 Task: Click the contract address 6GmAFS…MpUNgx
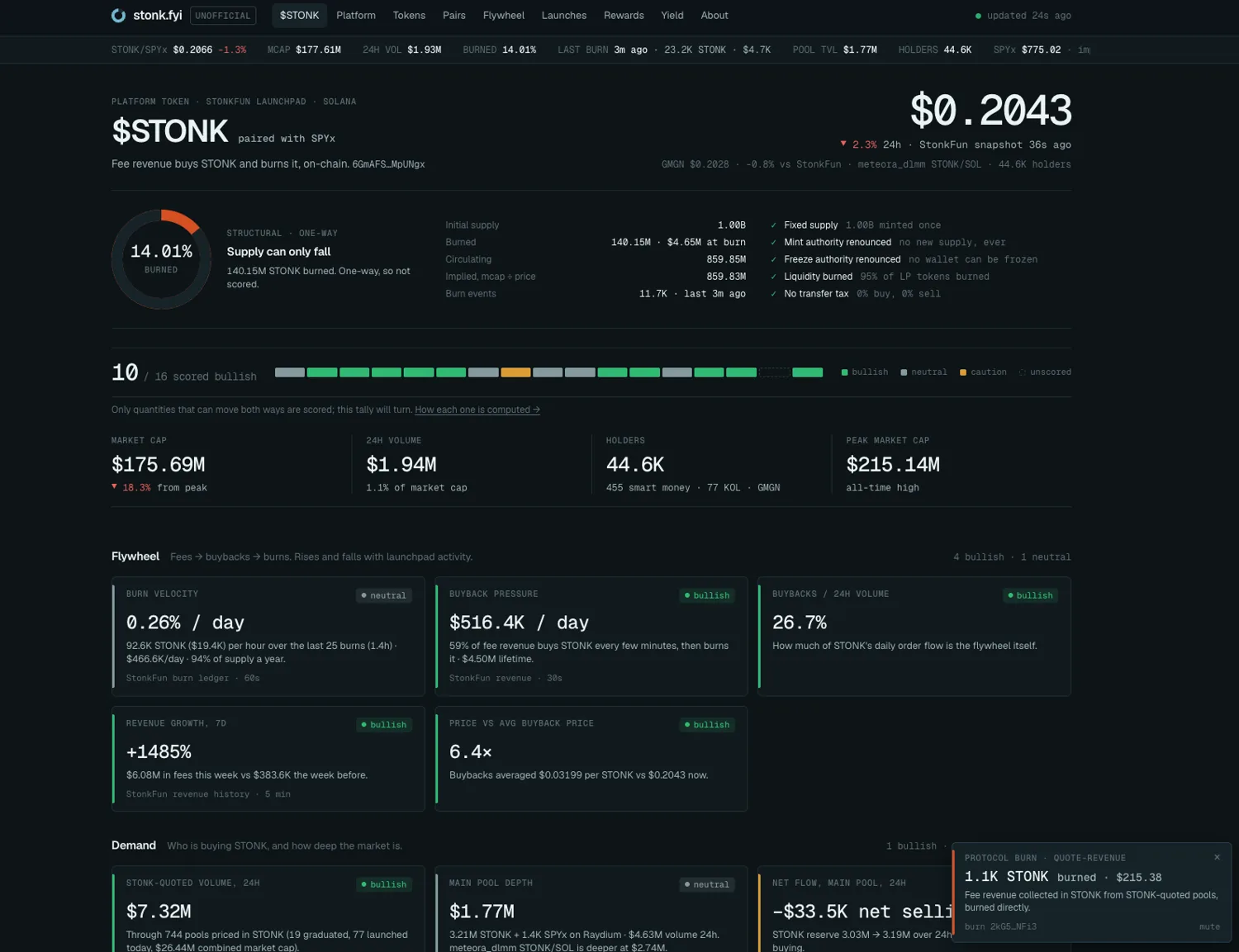tap(388, 164)
